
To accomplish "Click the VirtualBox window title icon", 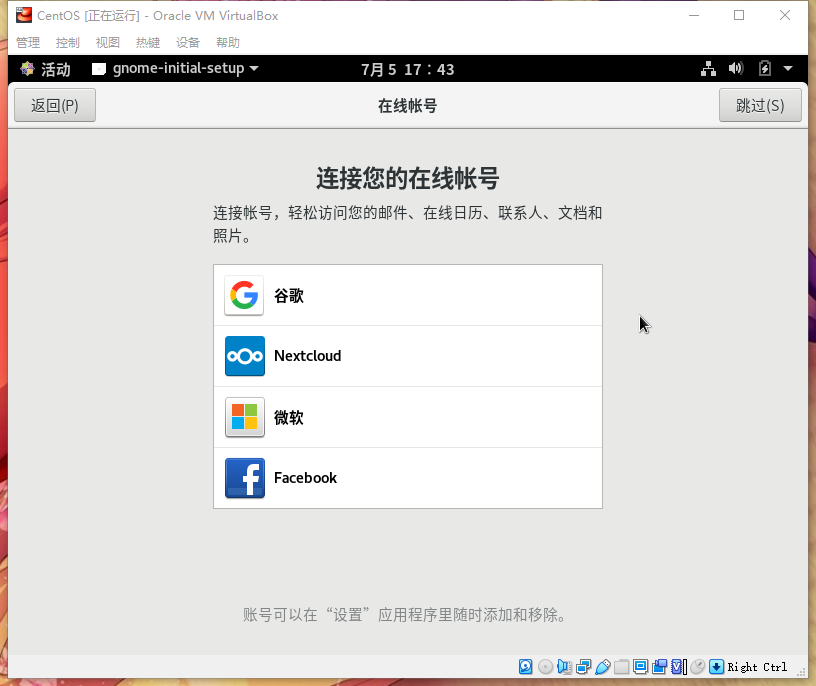I will click(23, 15).
